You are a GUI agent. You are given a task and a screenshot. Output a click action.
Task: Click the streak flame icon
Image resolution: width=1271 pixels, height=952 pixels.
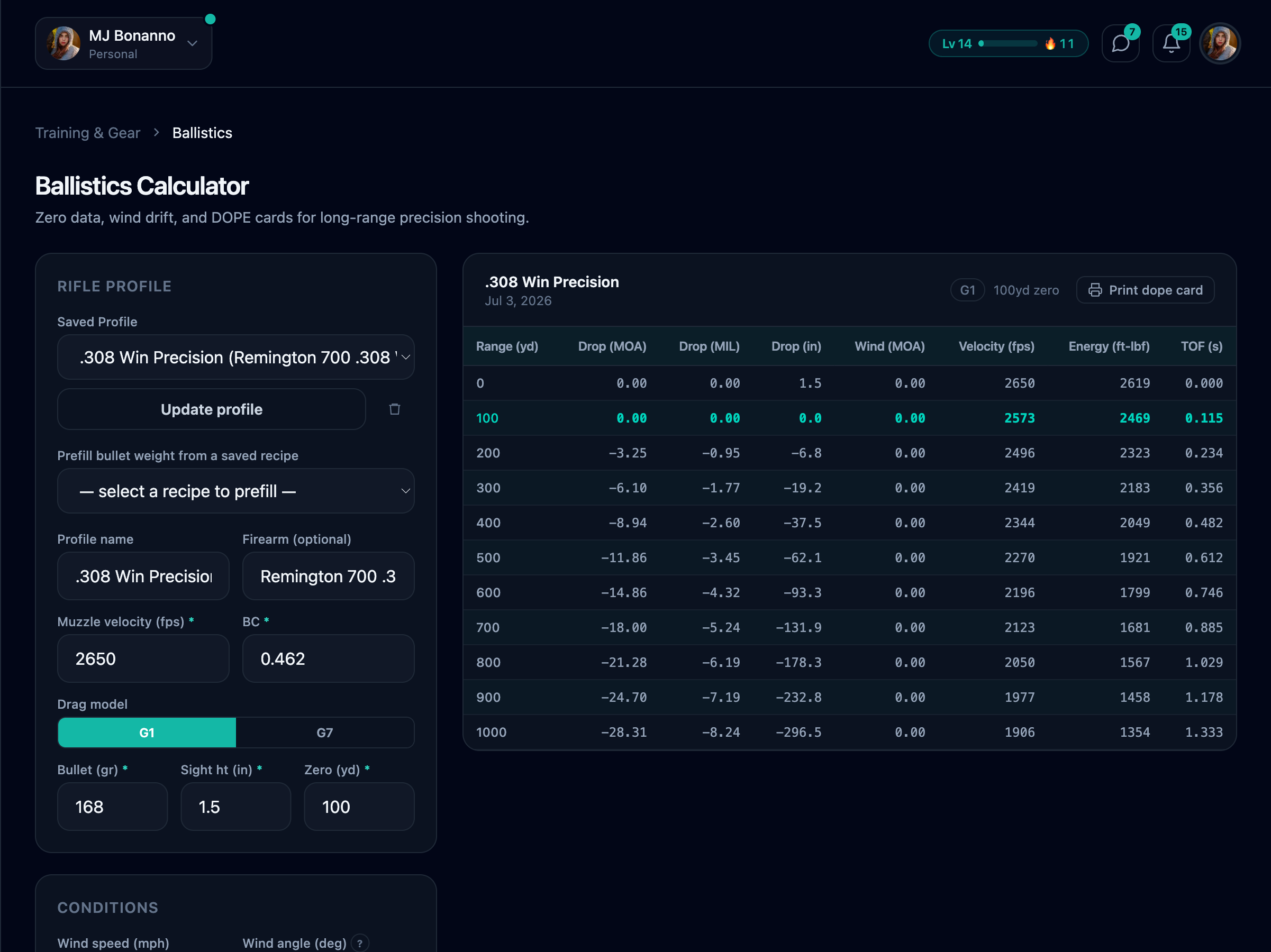[1050, 44]
